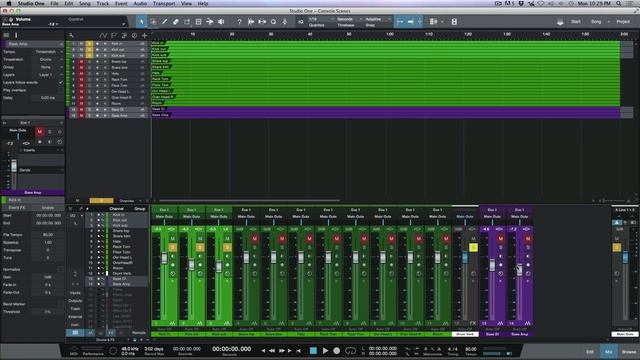Open the Quantize value dropdown
The width and height of the screenshot is (640, 360).
(321, 19)
